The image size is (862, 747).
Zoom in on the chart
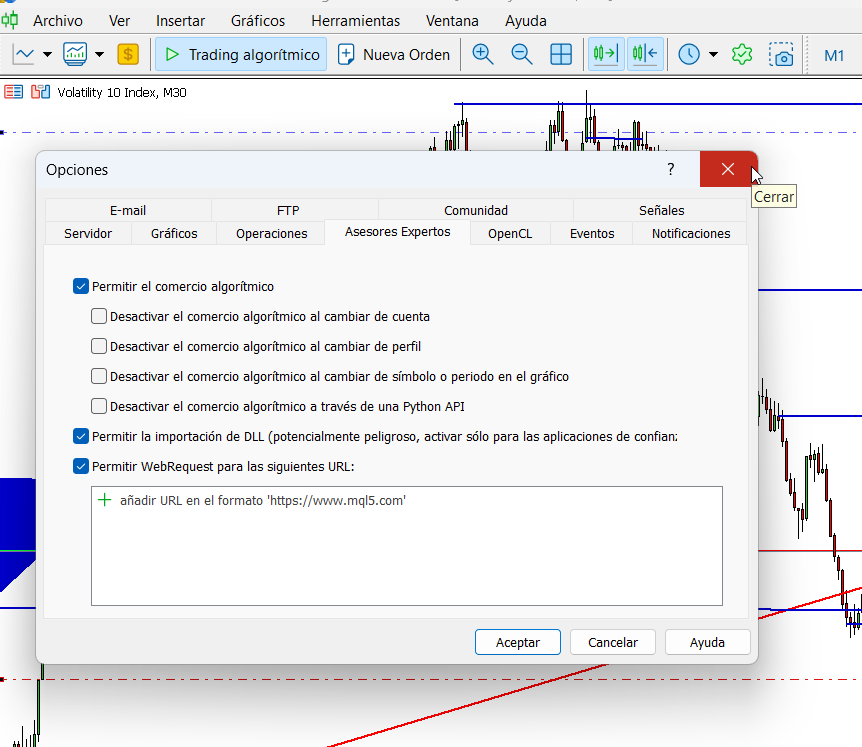pyautogui.click(x=483, y=54)
